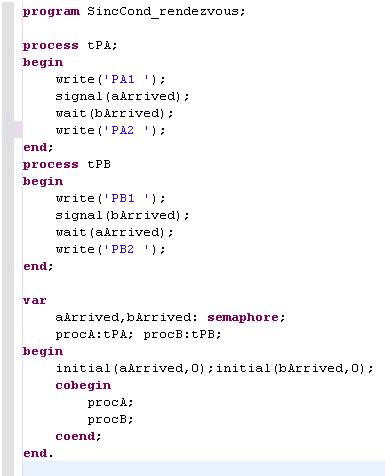Click the 'semaphore' type keyword
The image size is (385, 476).
coord(243,317)
